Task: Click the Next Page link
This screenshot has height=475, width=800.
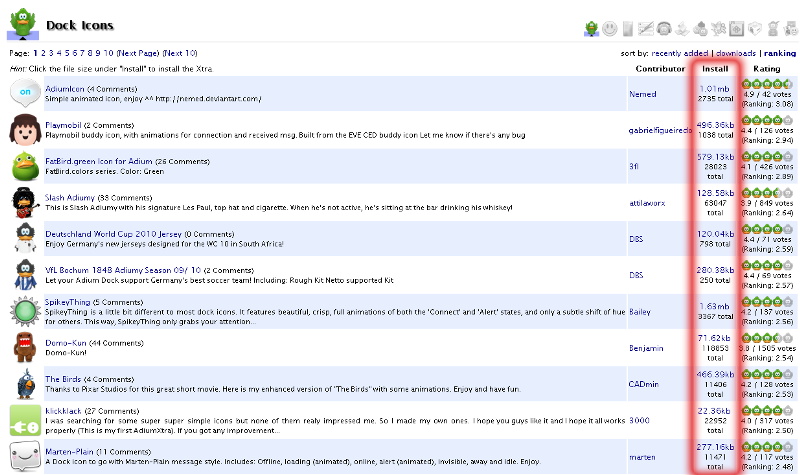Action: (137, 53)
